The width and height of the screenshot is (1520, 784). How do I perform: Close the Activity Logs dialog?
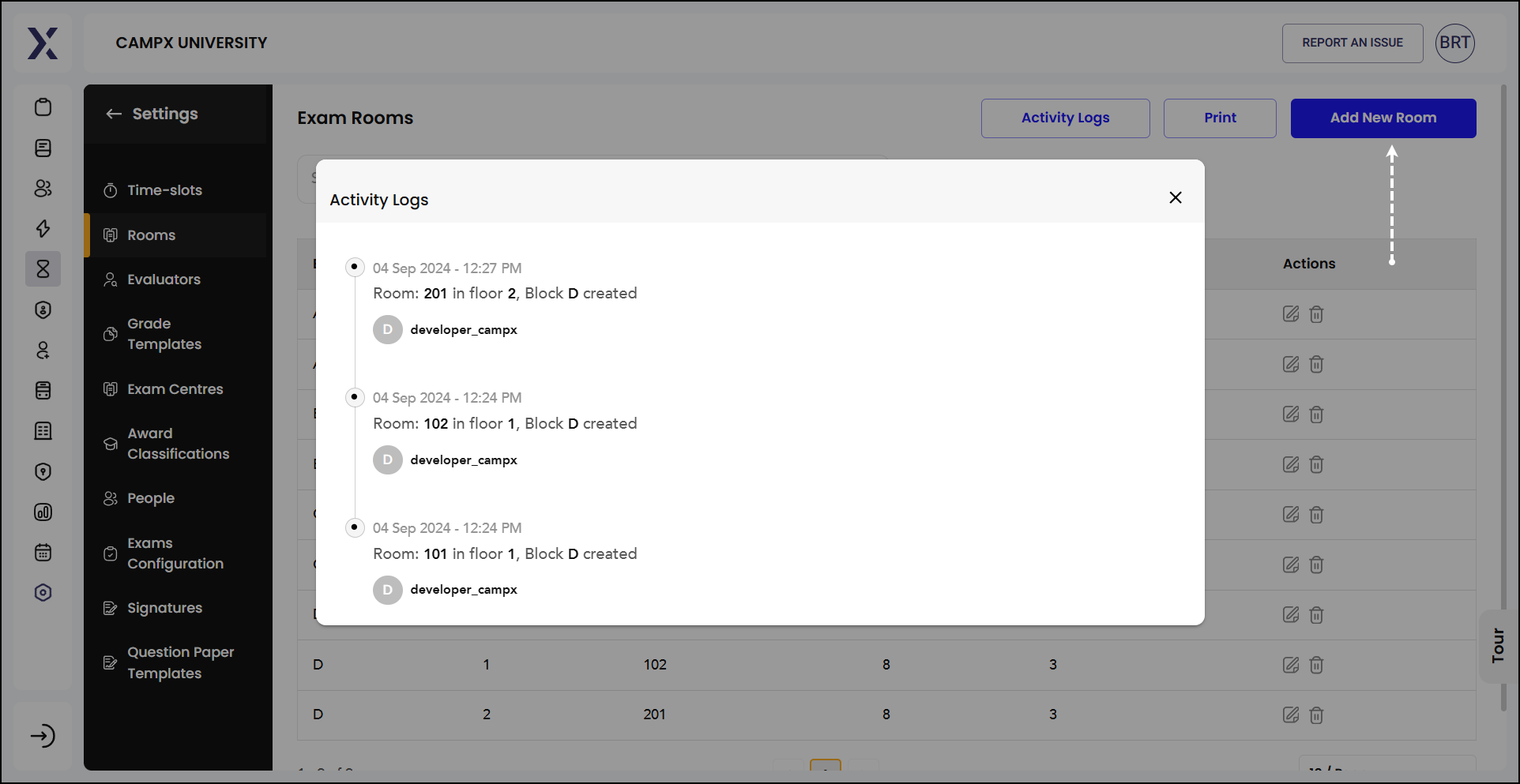(x=1176, y=197)
